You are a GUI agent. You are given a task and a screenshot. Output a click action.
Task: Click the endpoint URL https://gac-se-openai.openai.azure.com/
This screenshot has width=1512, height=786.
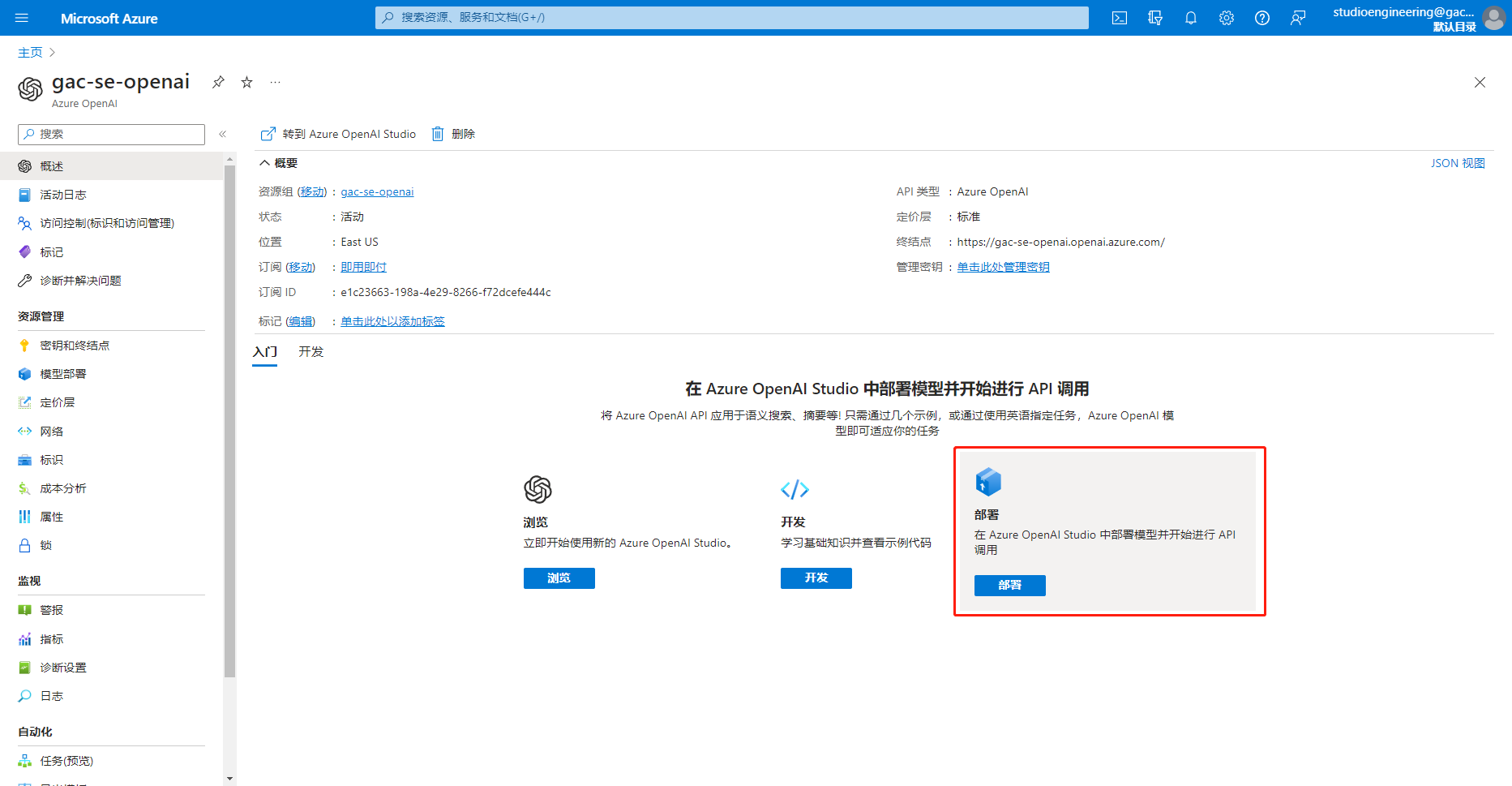click(1060, 243)
